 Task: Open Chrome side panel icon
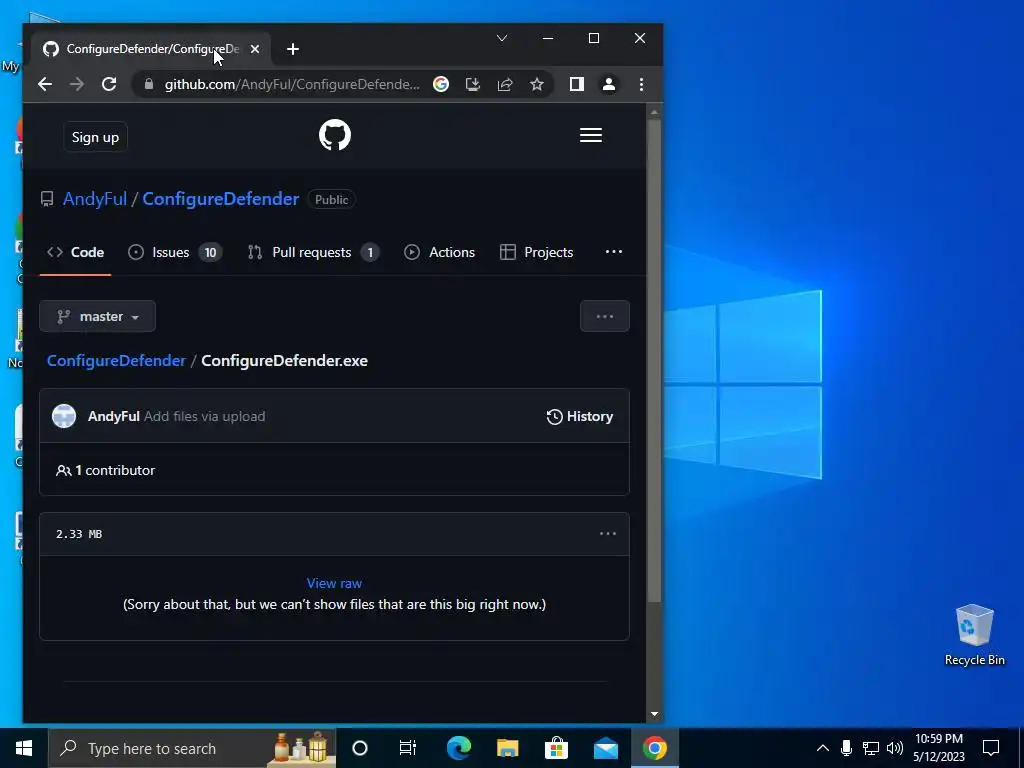pyautogui.click(x=577, y=84)
